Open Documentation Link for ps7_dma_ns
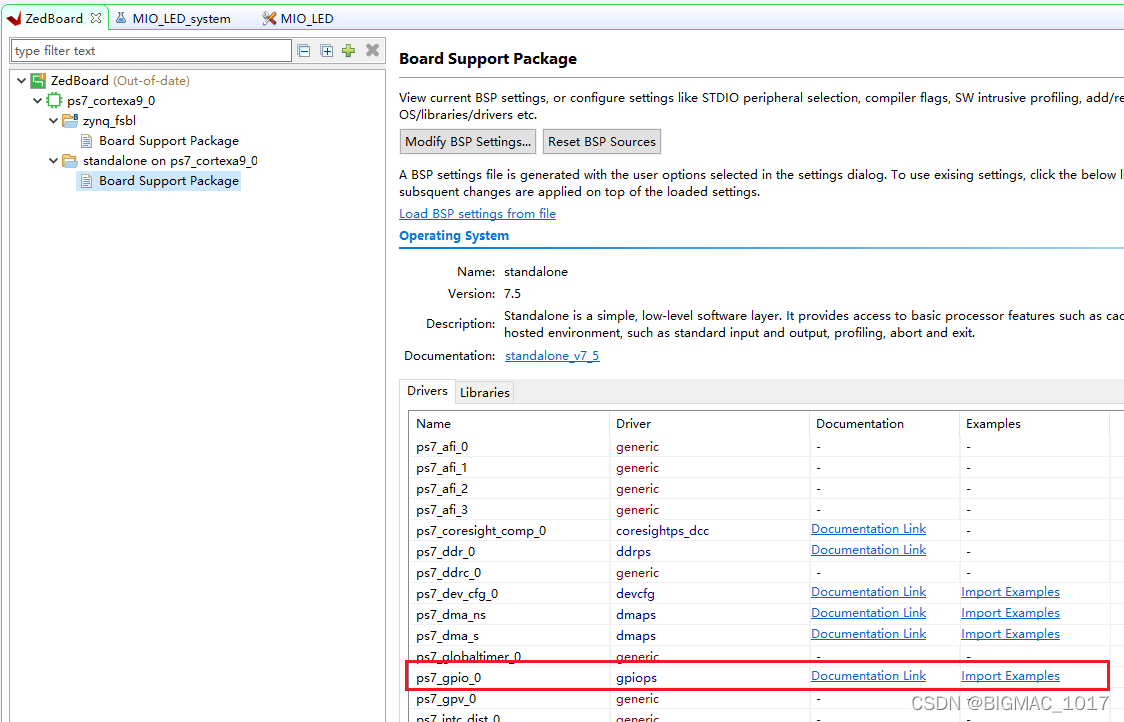Image resolution: width=1124 pixels, height=722 pixels. click(x=868, y=612)
